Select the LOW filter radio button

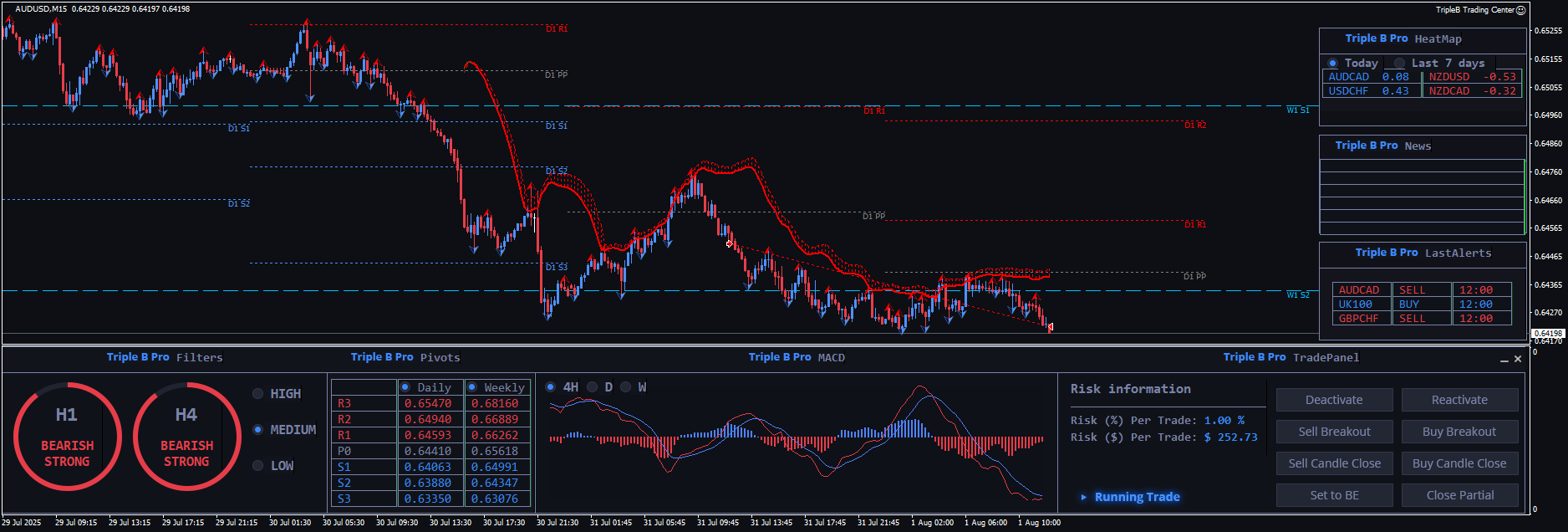click(x=257, y=466)
